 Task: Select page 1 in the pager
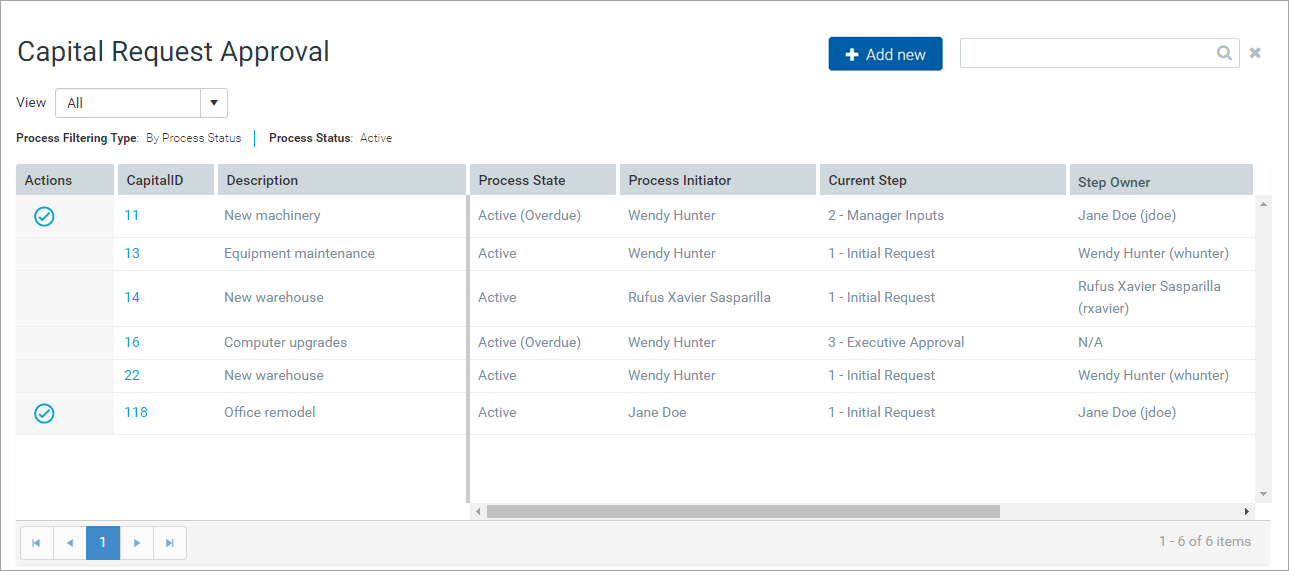click(103, 543)
